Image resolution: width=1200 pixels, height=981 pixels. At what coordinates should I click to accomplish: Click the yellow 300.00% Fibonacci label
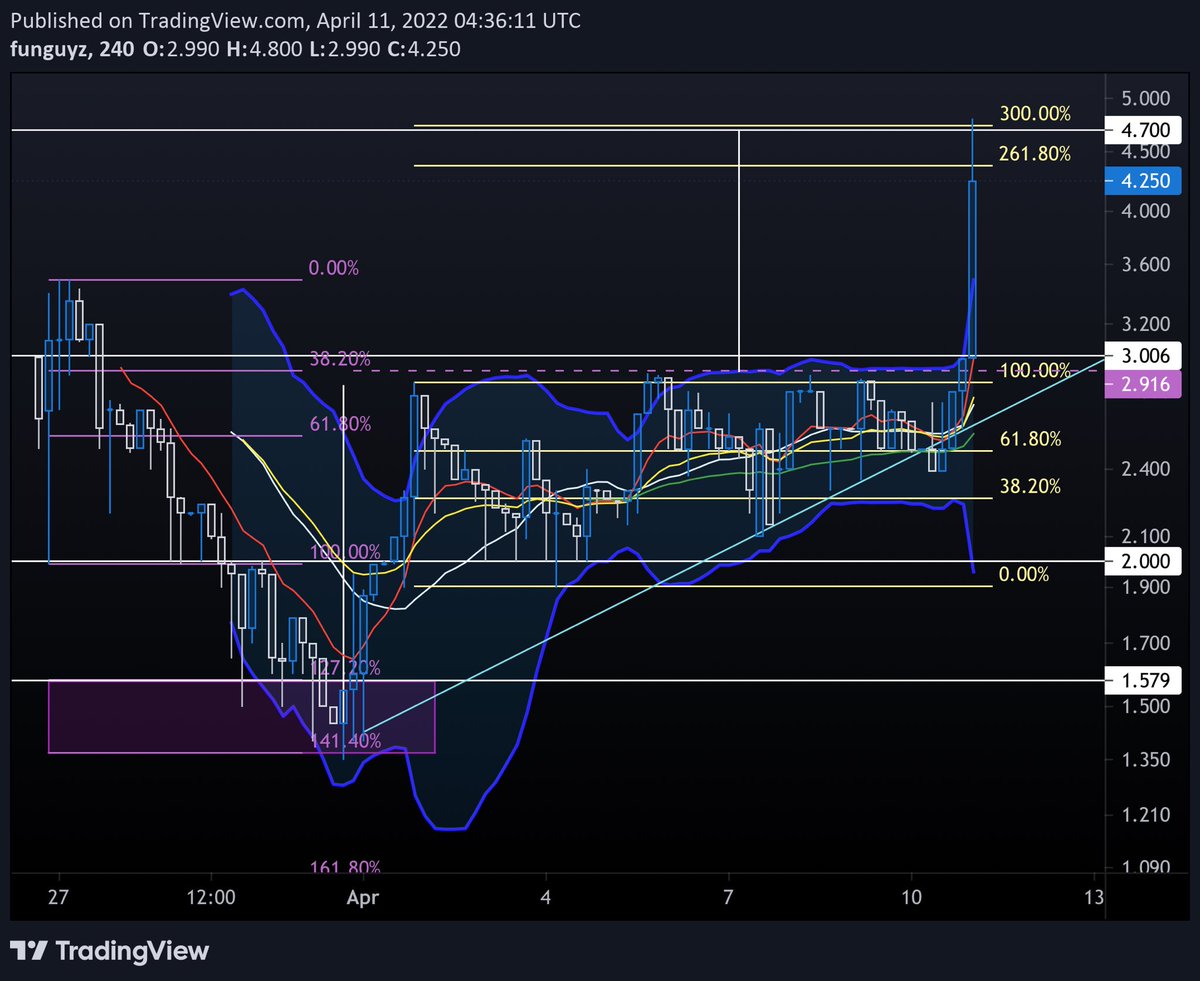(x=1034, y=115)
